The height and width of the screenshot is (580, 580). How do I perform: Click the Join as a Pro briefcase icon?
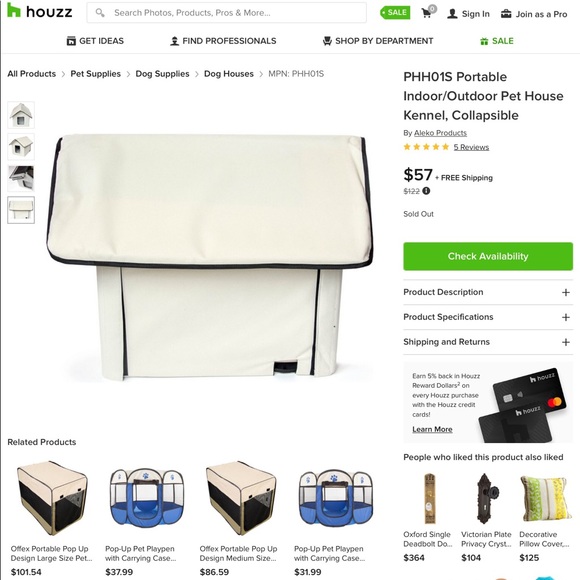tap(506, 14)
